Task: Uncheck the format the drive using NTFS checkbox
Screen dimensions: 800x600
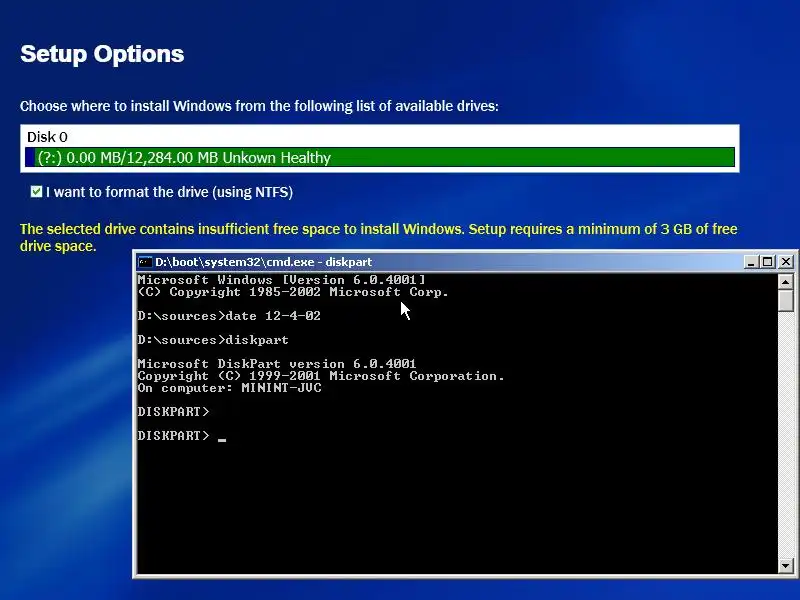Action: point(36,192)
